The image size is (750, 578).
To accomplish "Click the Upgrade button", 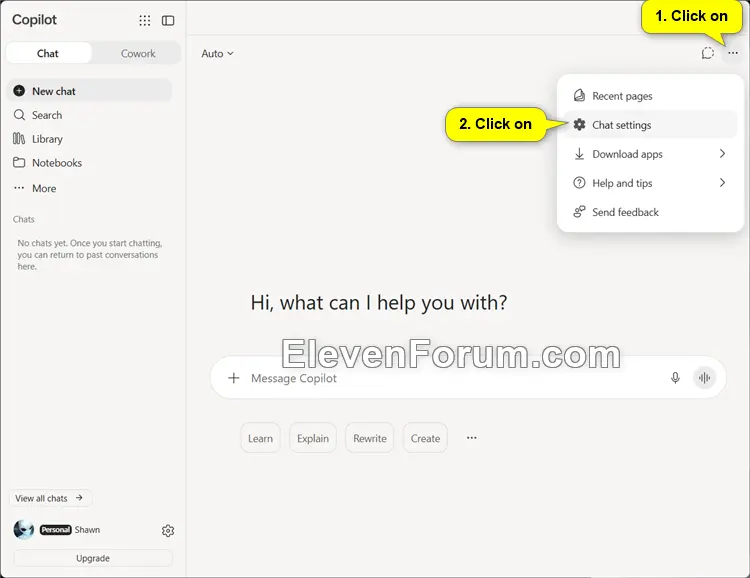I will click(x=93, y=558).
